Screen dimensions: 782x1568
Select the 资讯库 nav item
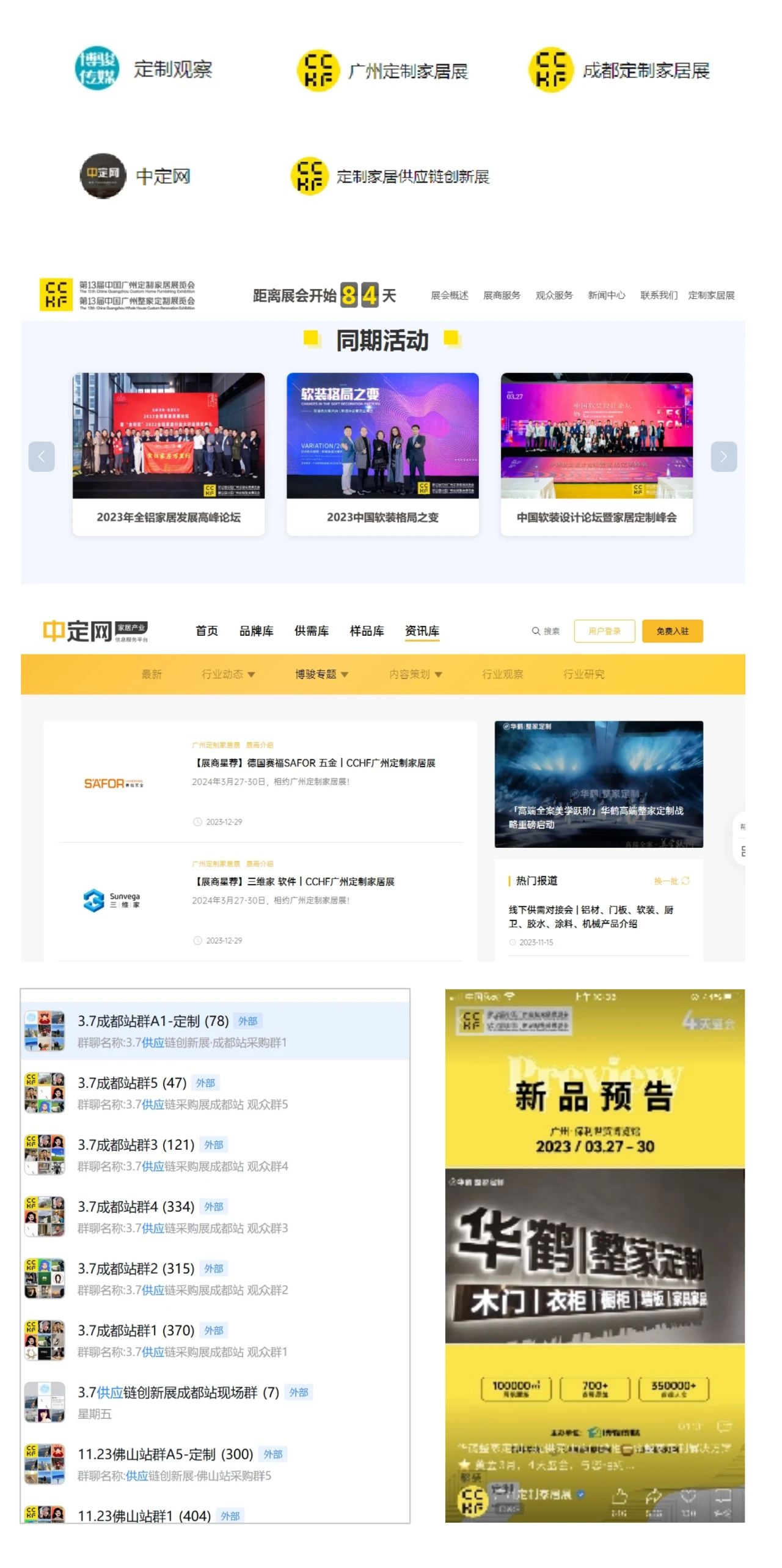[422, 631]
